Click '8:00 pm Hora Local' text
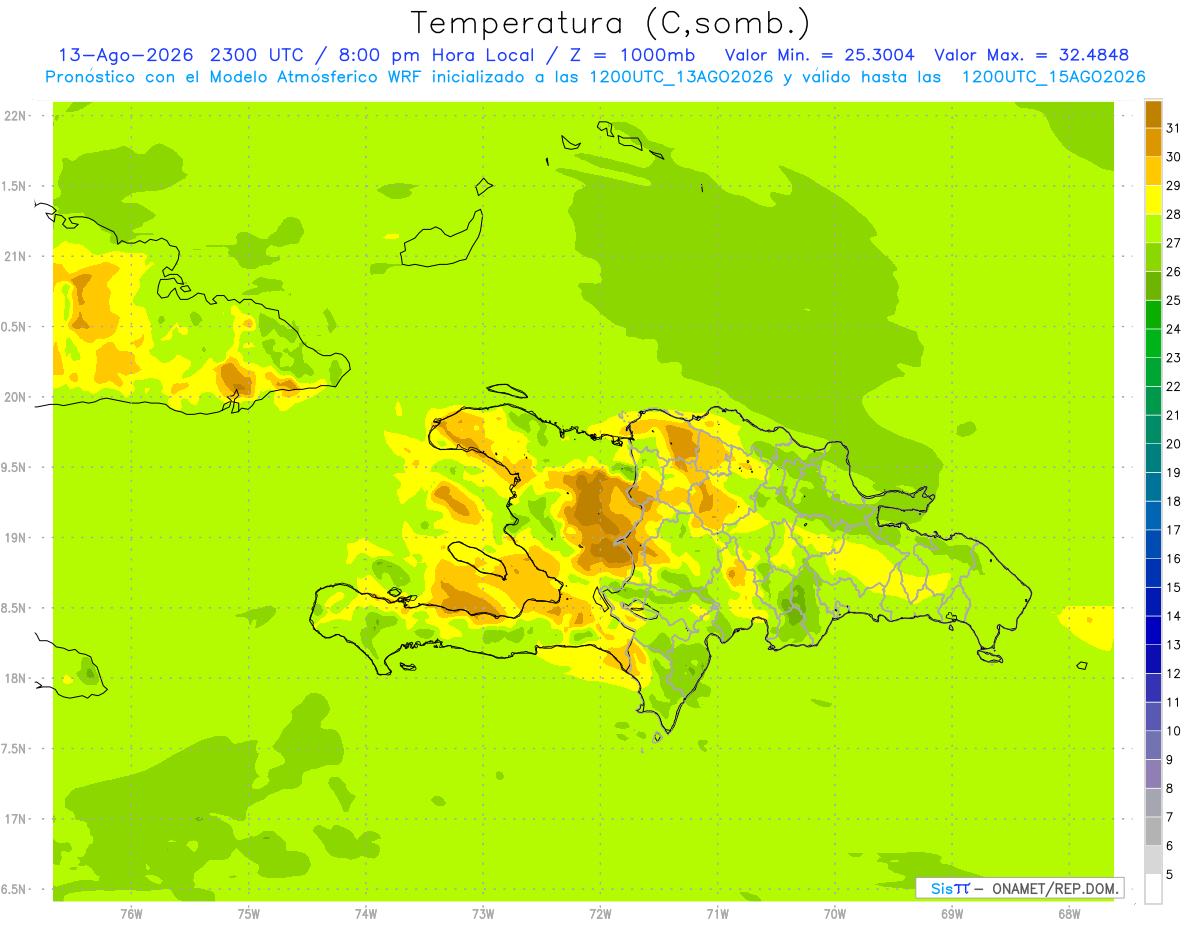Viewport: 1200px width, 927px height. pyautogui.click(x=439, y=55)
